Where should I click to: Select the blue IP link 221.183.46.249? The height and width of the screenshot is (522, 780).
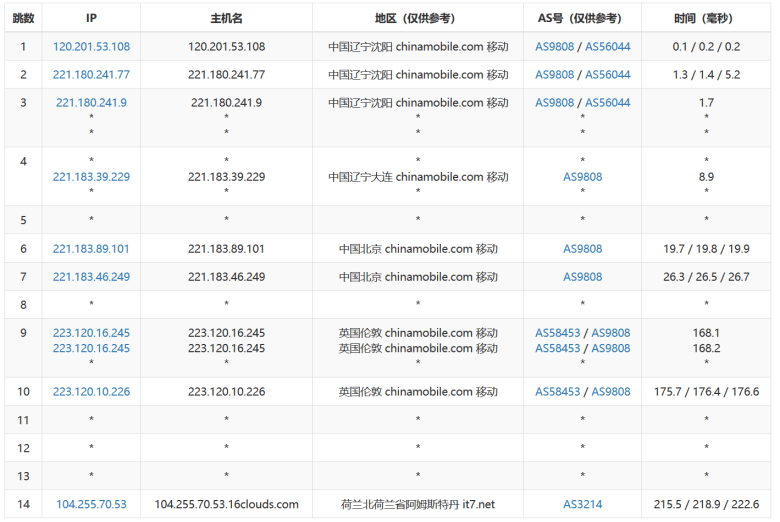(91, 276)
